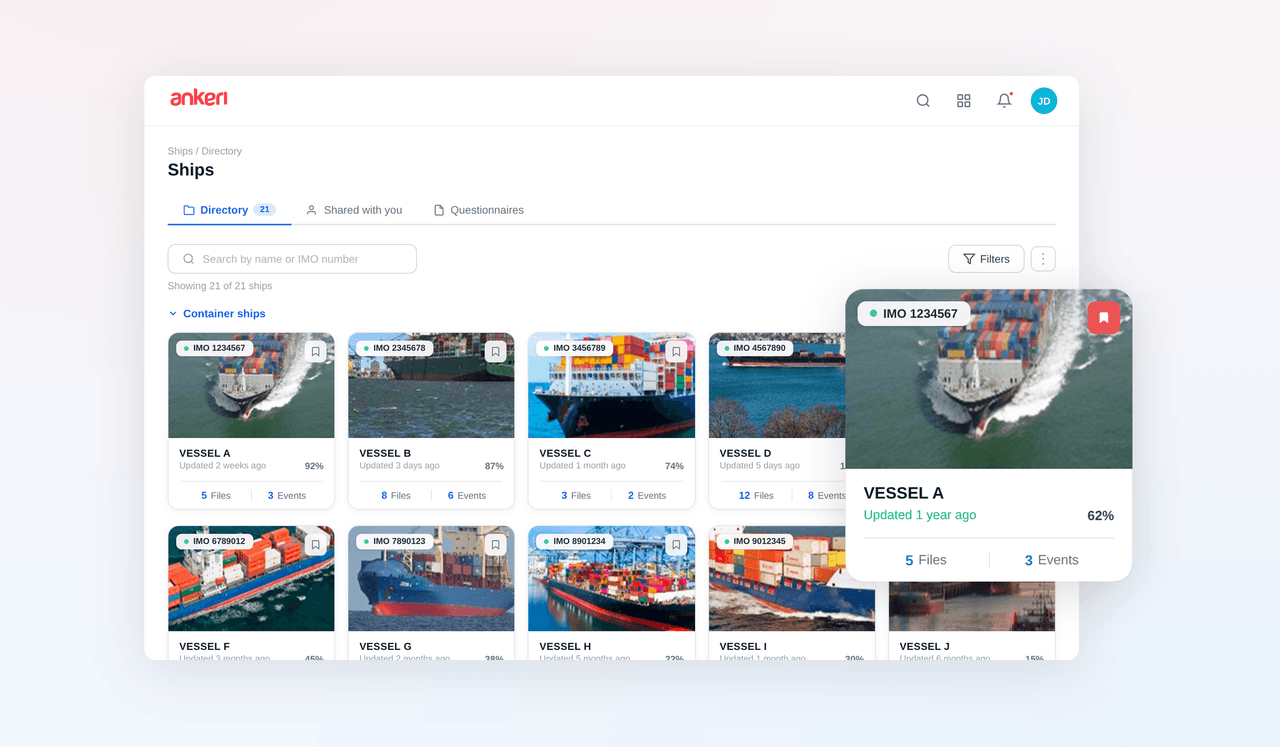This screenshot has width=1280, height=747.
Task: Click the search by name or IMO field
Action: tap(291, 258)
